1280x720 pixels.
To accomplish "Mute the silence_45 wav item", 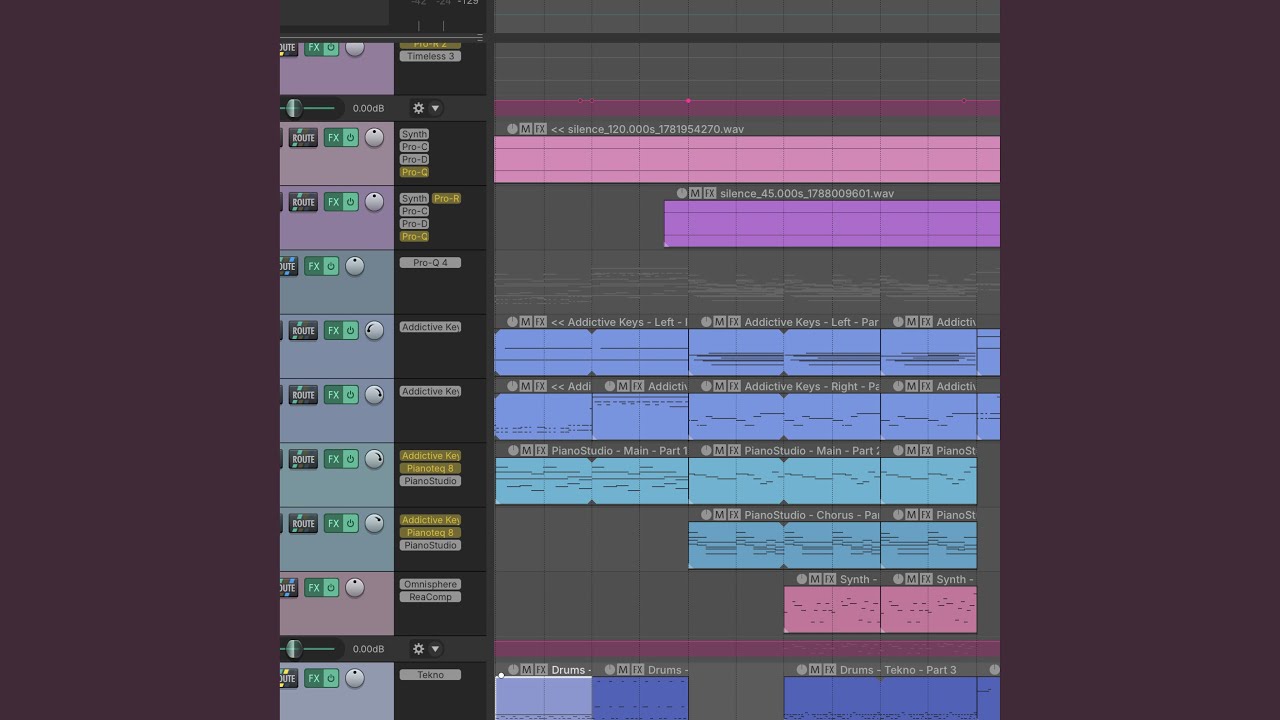I will click(x=696, y=193).
